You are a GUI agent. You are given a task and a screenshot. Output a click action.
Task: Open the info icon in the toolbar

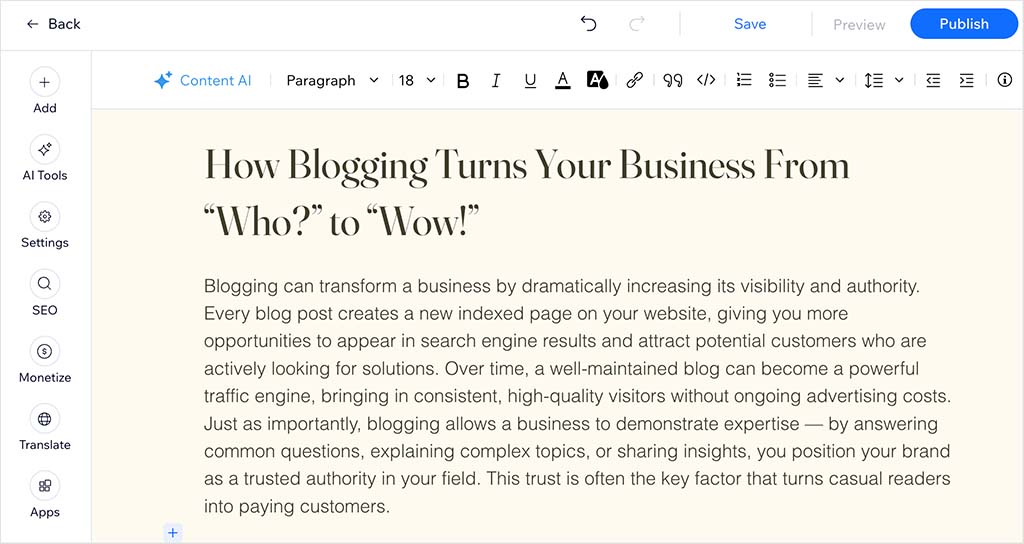[x=1004, y=80]
